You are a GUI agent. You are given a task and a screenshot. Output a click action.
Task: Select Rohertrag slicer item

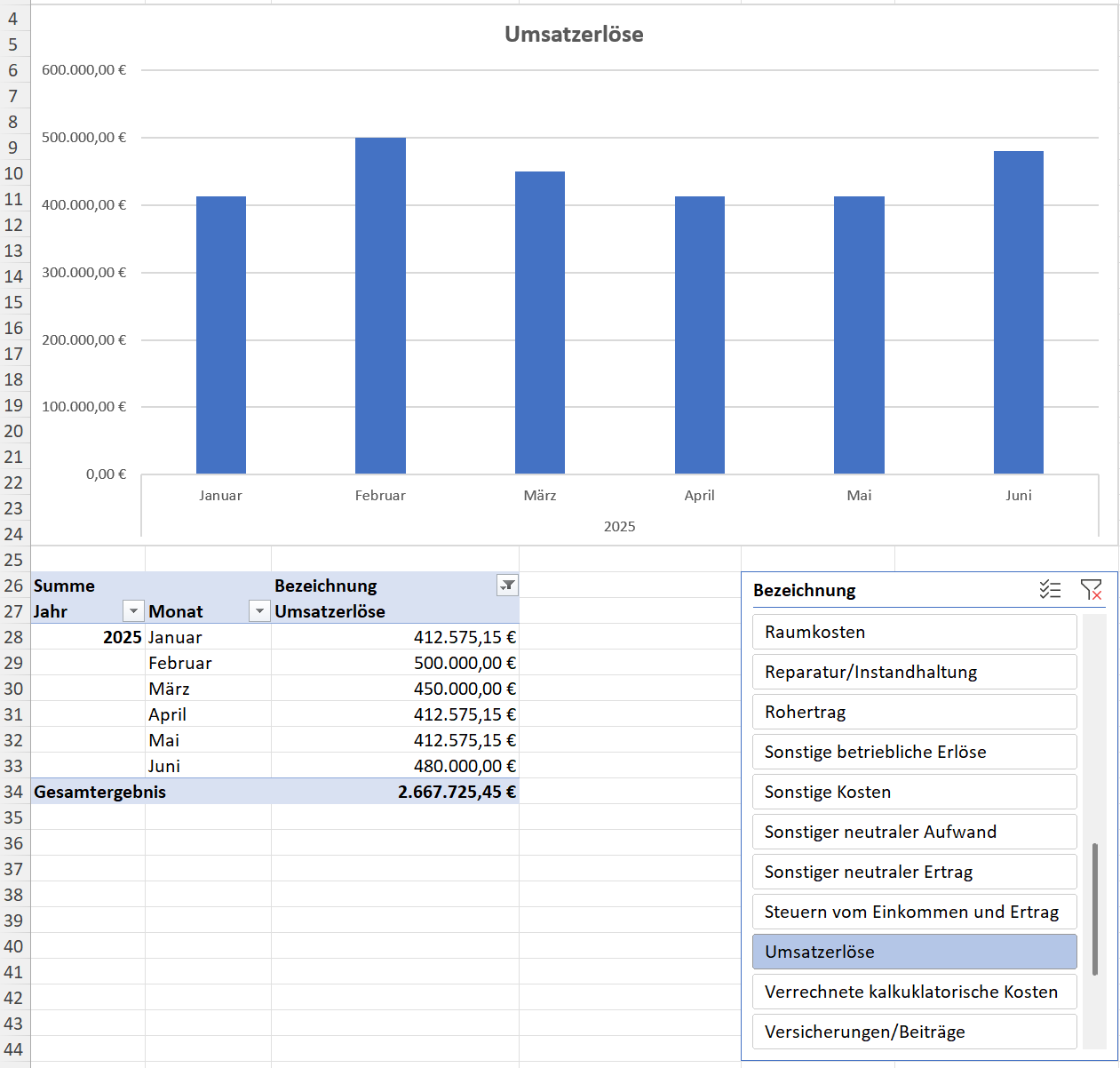pyautogui.click(x=914, y=712)
